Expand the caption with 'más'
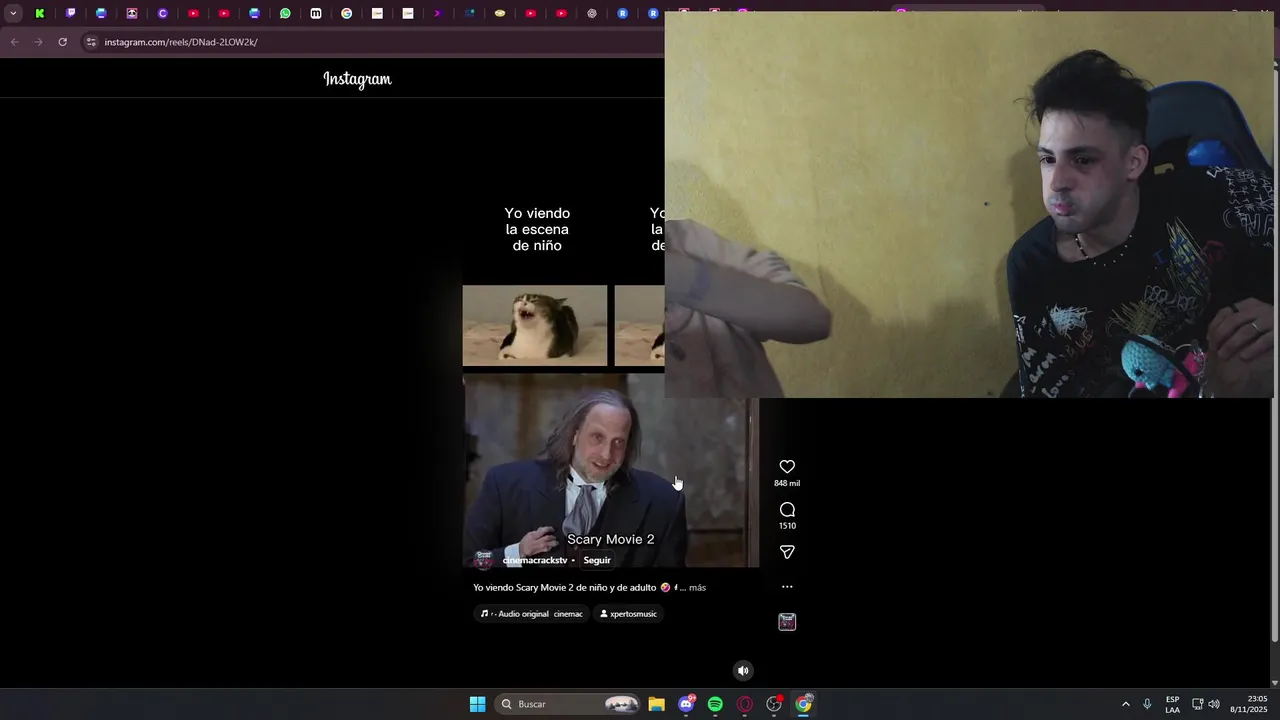The height and width of the screenshot is (720, 1280). [697, 588]
